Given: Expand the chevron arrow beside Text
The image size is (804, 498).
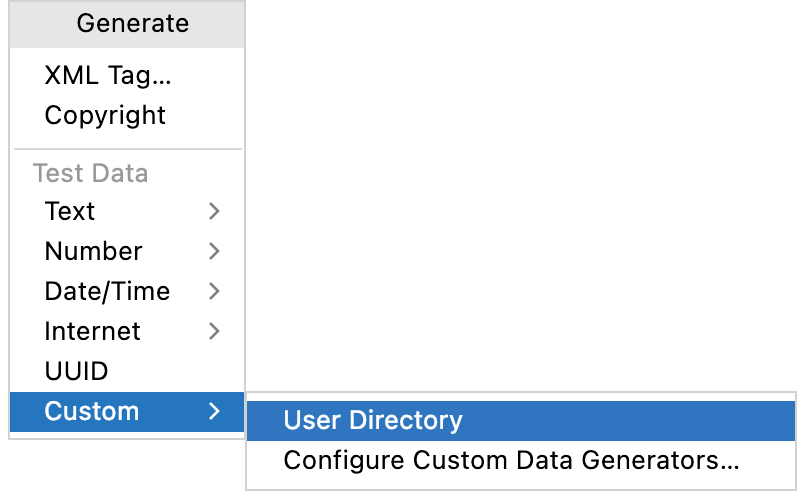Looking at the screenshot, I should (x=214, y=211).
